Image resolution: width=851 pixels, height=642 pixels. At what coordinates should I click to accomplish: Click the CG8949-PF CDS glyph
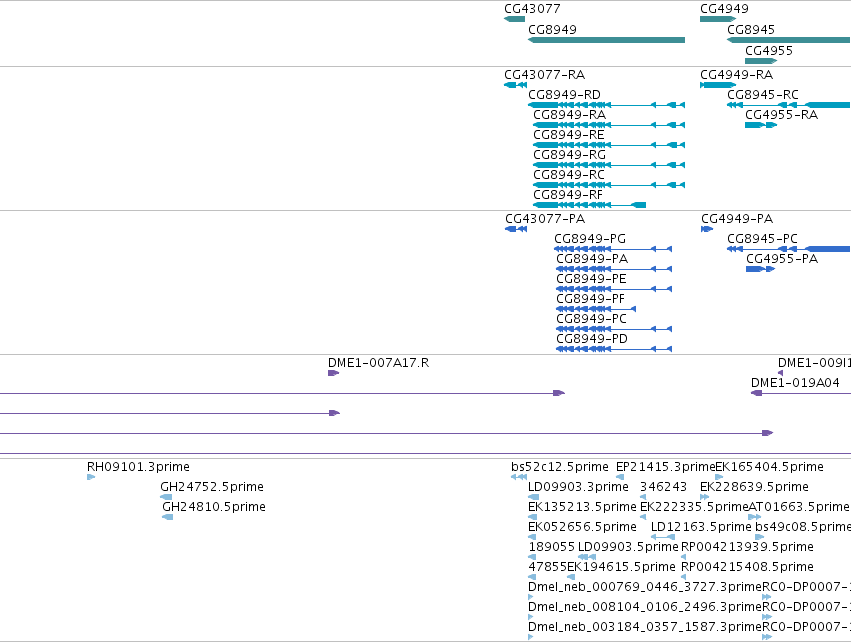point(596,309)
